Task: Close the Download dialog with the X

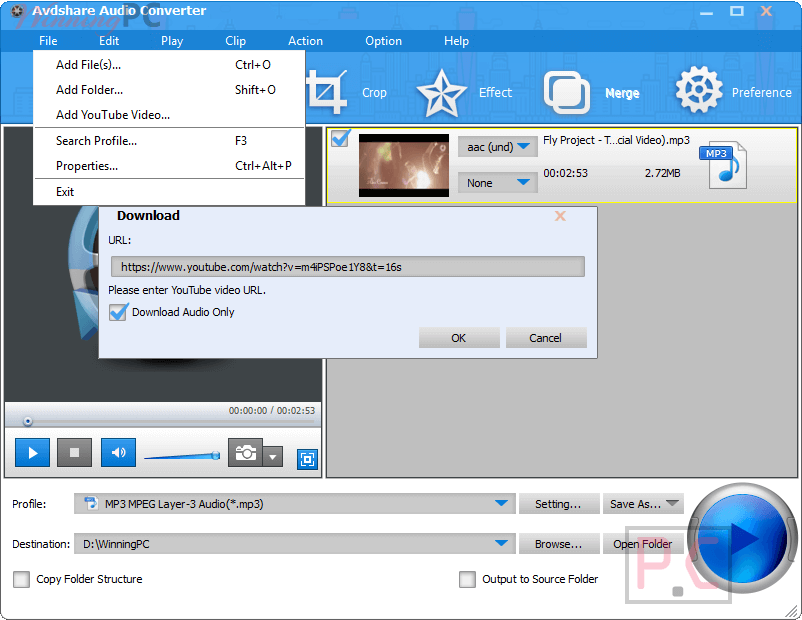Action: point(560,216)
